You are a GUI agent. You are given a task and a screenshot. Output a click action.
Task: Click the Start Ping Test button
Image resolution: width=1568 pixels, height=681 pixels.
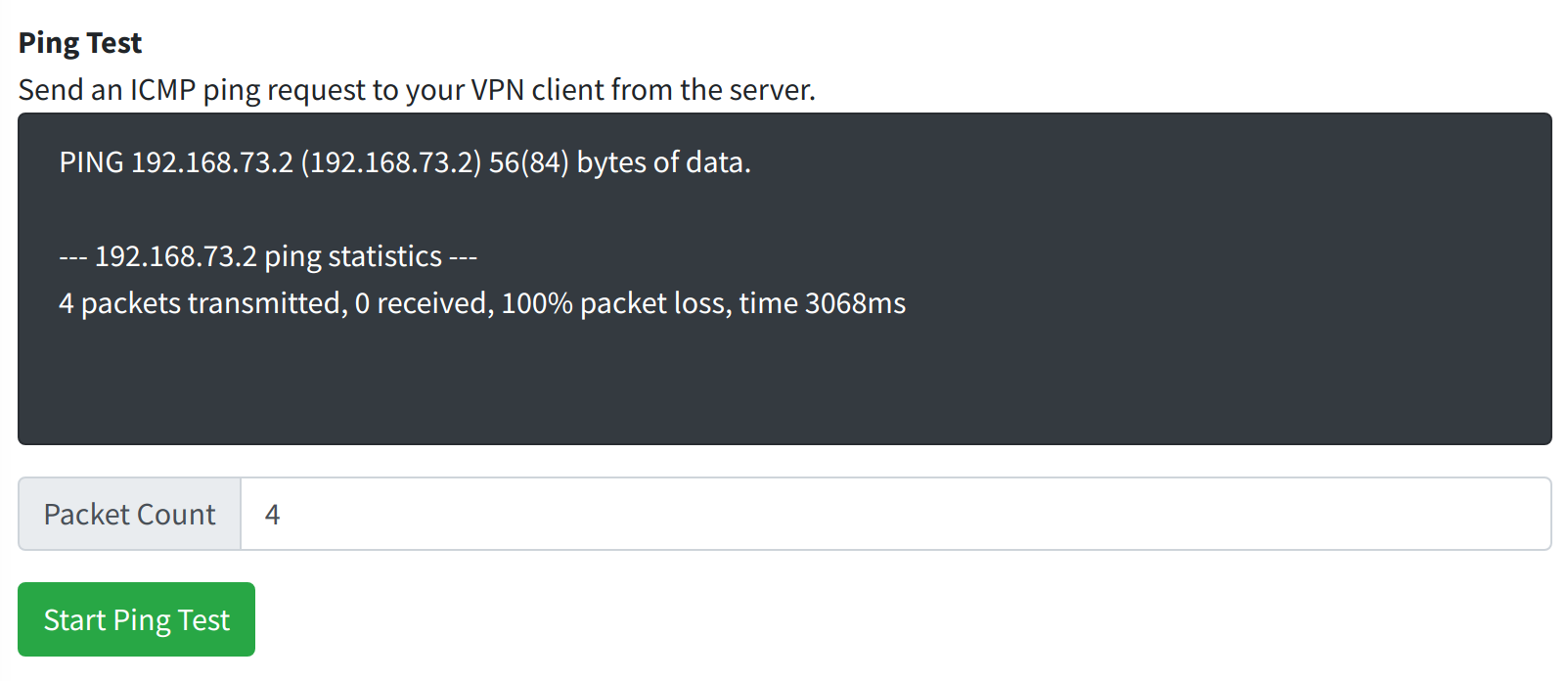pyautogui.click(x=135, y=618)
